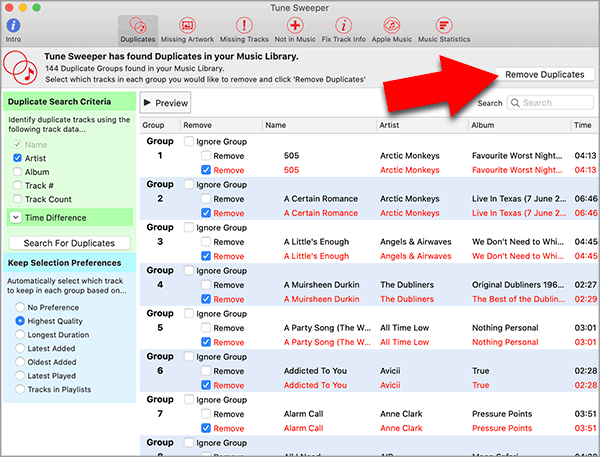Select Latest Added radio button
600x457 pixels.
coord(20,348)
